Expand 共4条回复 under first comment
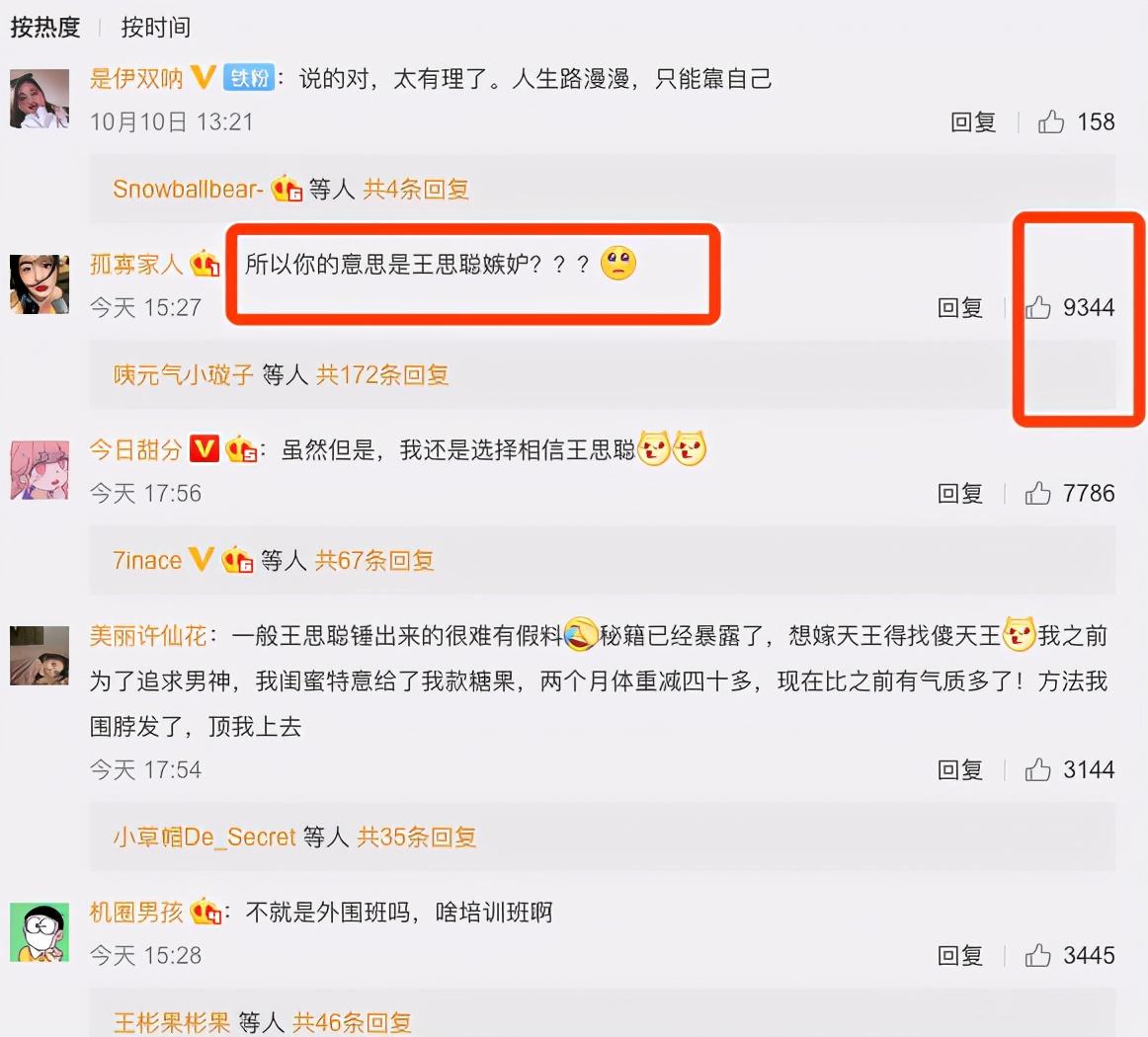 [x=416, y=190]
